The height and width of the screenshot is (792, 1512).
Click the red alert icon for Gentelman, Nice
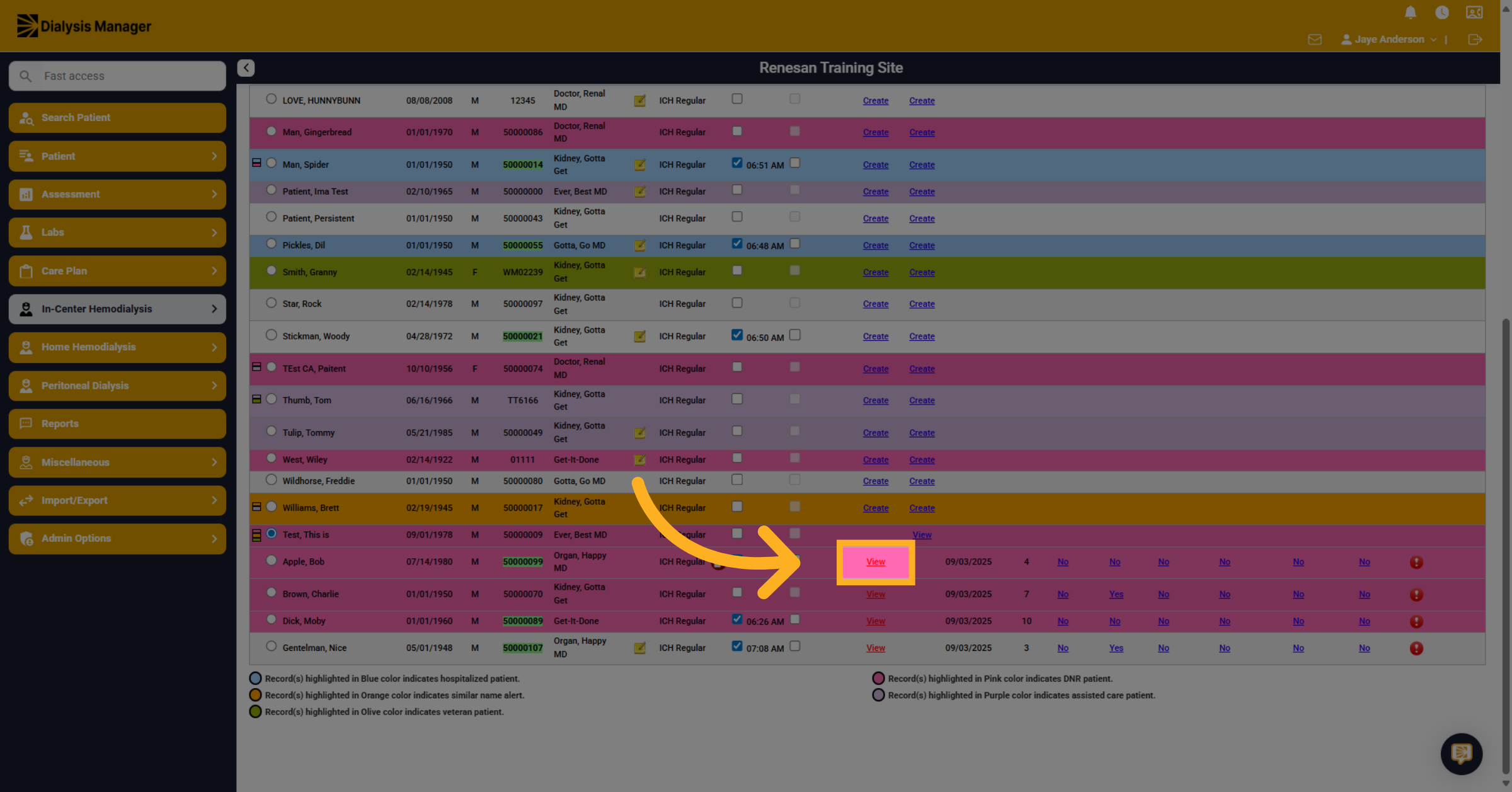[x=1416, y=648]
